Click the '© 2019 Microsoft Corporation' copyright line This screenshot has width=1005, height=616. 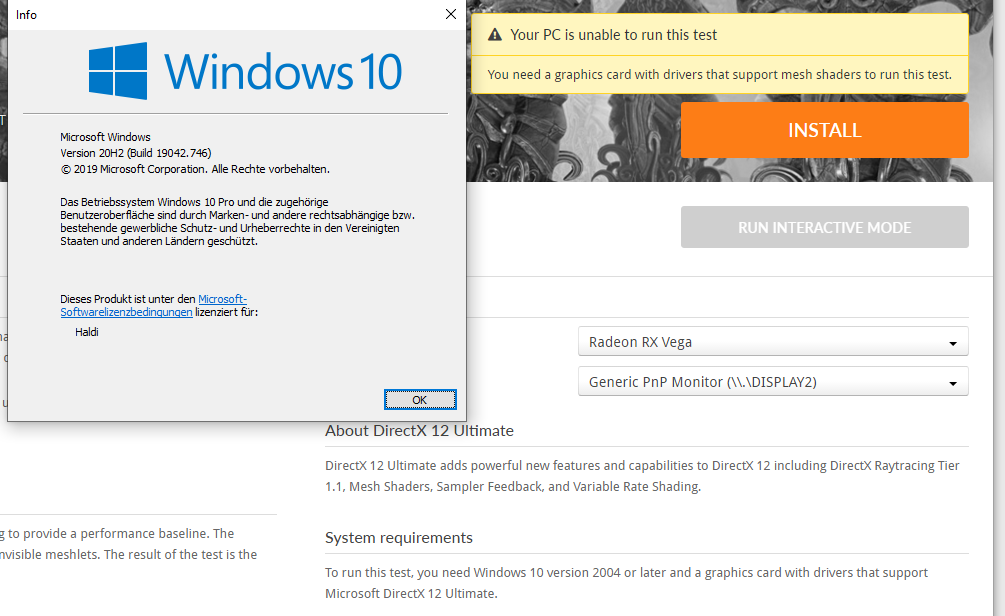point(195,169)
